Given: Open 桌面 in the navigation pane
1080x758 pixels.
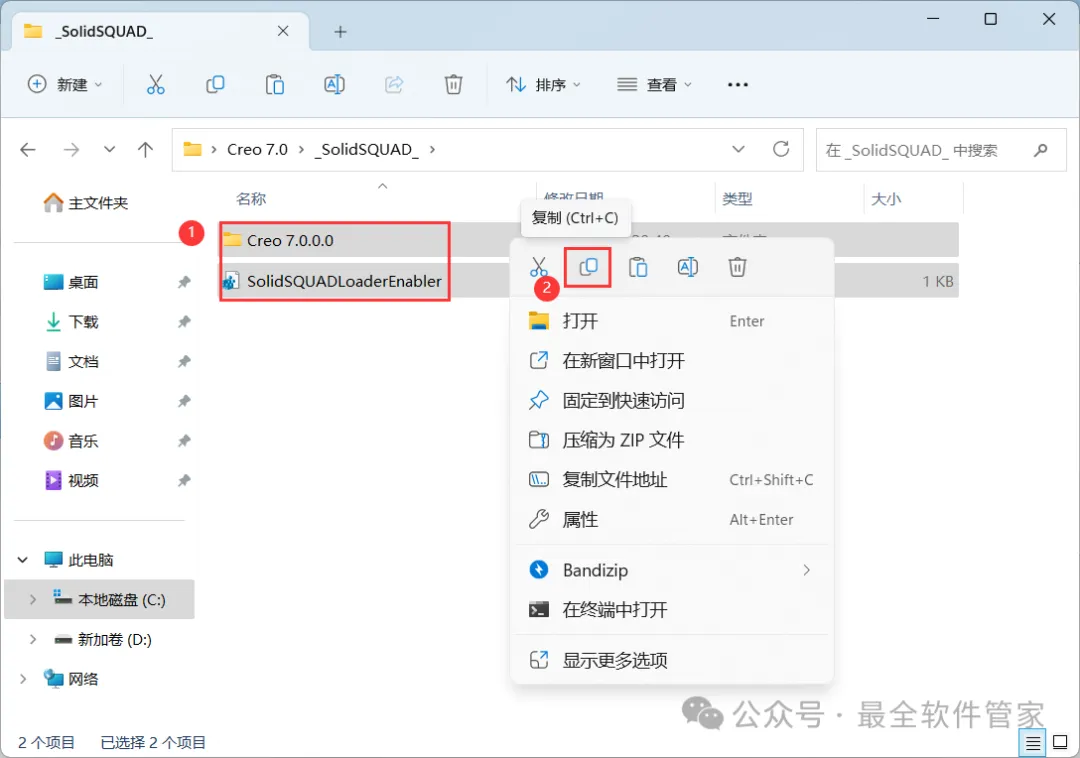Looking at the screenshot, I should [71, 282].
